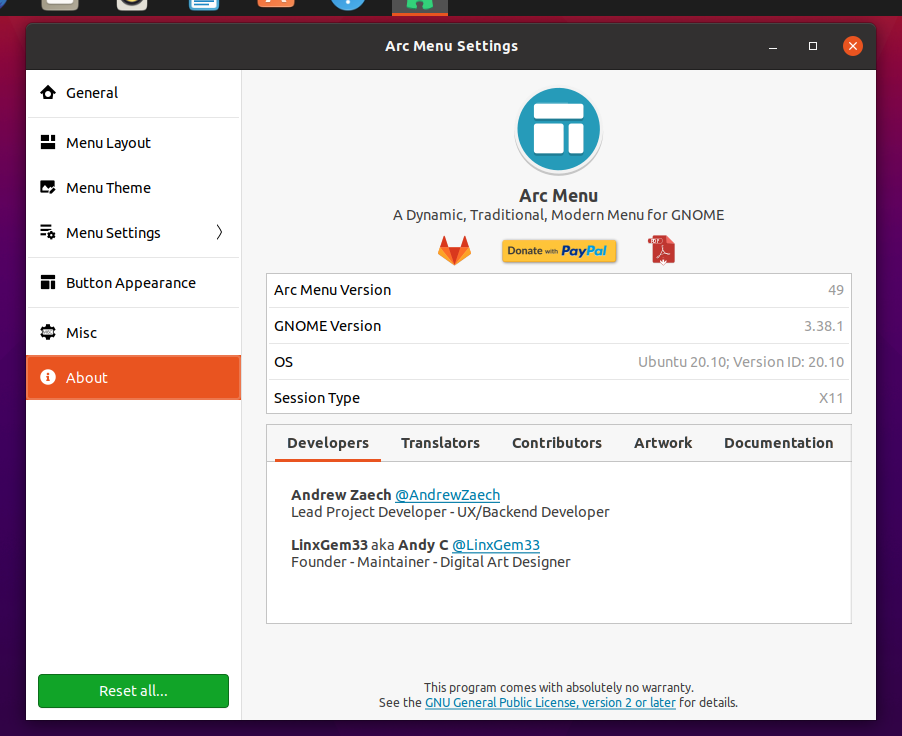Click the About info icon
This screenshot has height=736, width=902.
click(48, 377)
